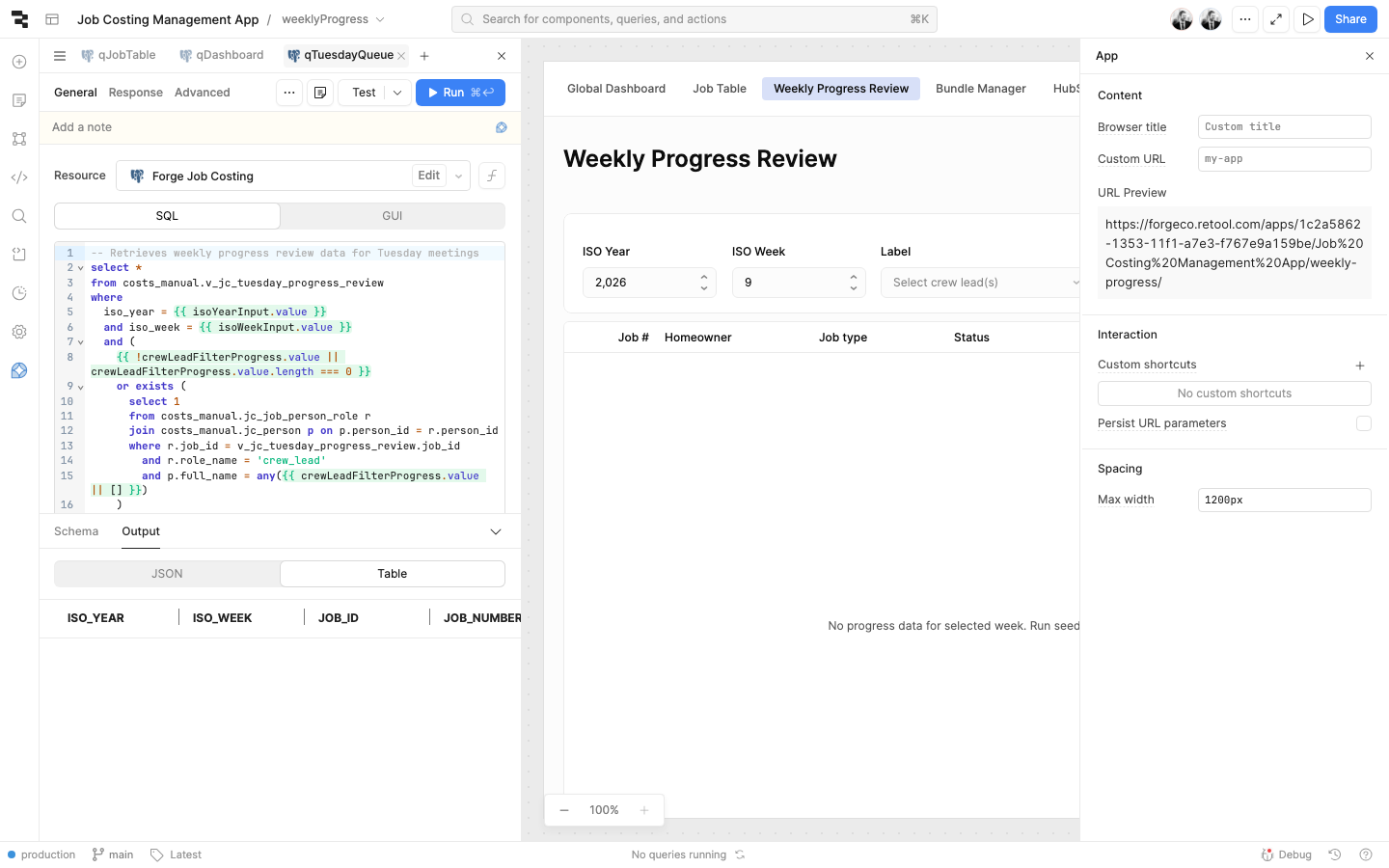Open settings gear in left sidebar
Viewport: 1389px width, 868px height.
click(x=19, y=332)
